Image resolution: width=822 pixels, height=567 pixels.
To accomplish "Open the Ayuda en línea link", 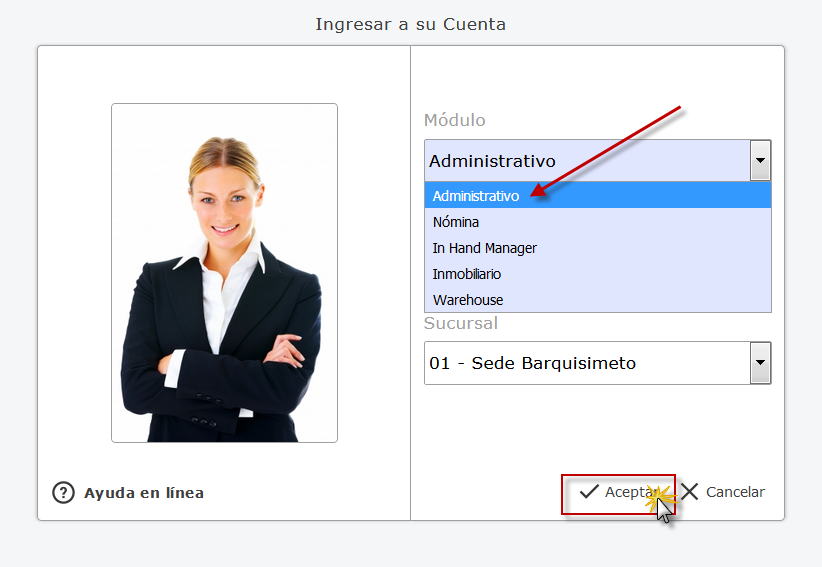I will (144, 493).
